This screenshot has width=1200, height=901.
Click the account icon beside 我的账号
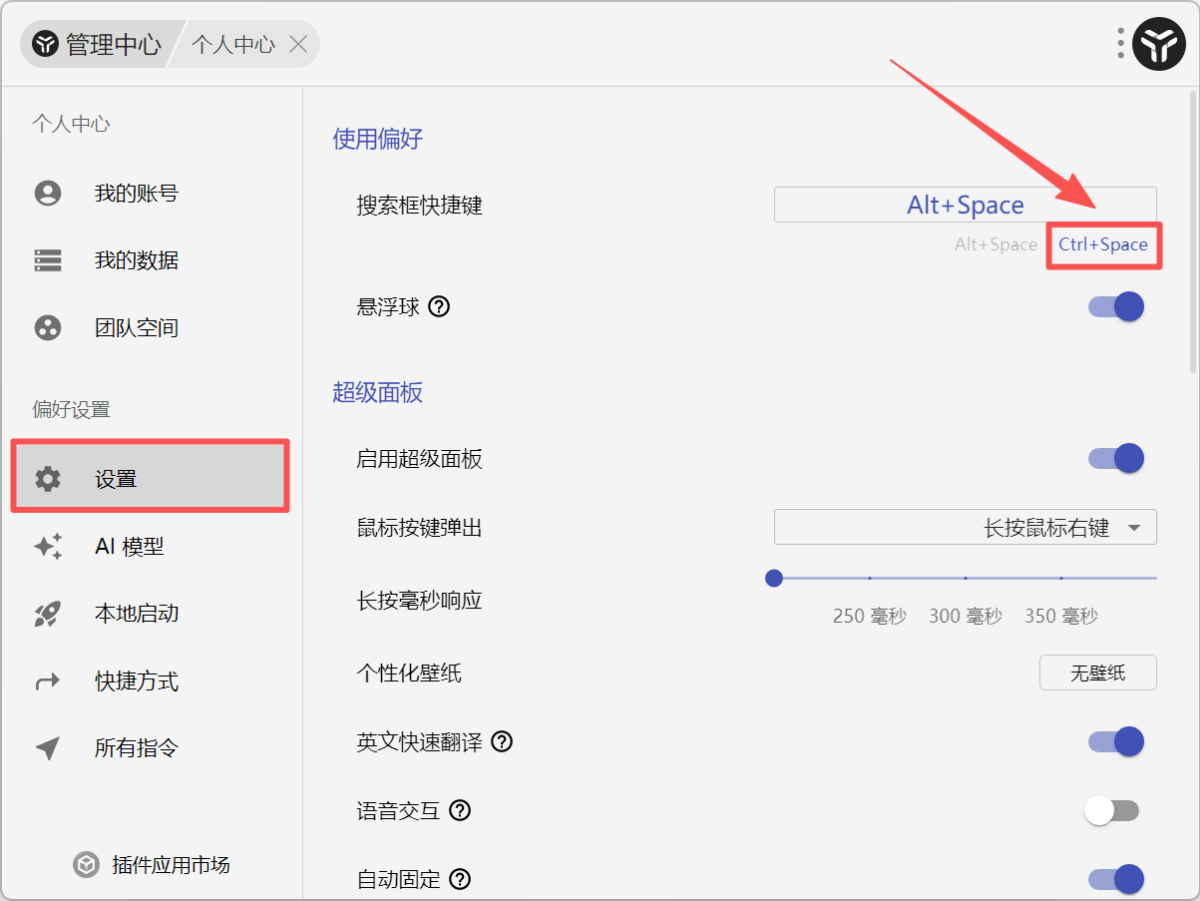(48, 193)
